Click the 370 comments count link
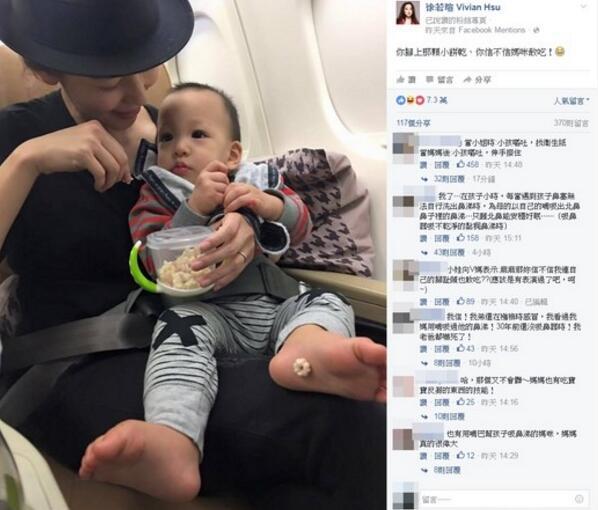 pyautogui.click(x=571, y=123)
